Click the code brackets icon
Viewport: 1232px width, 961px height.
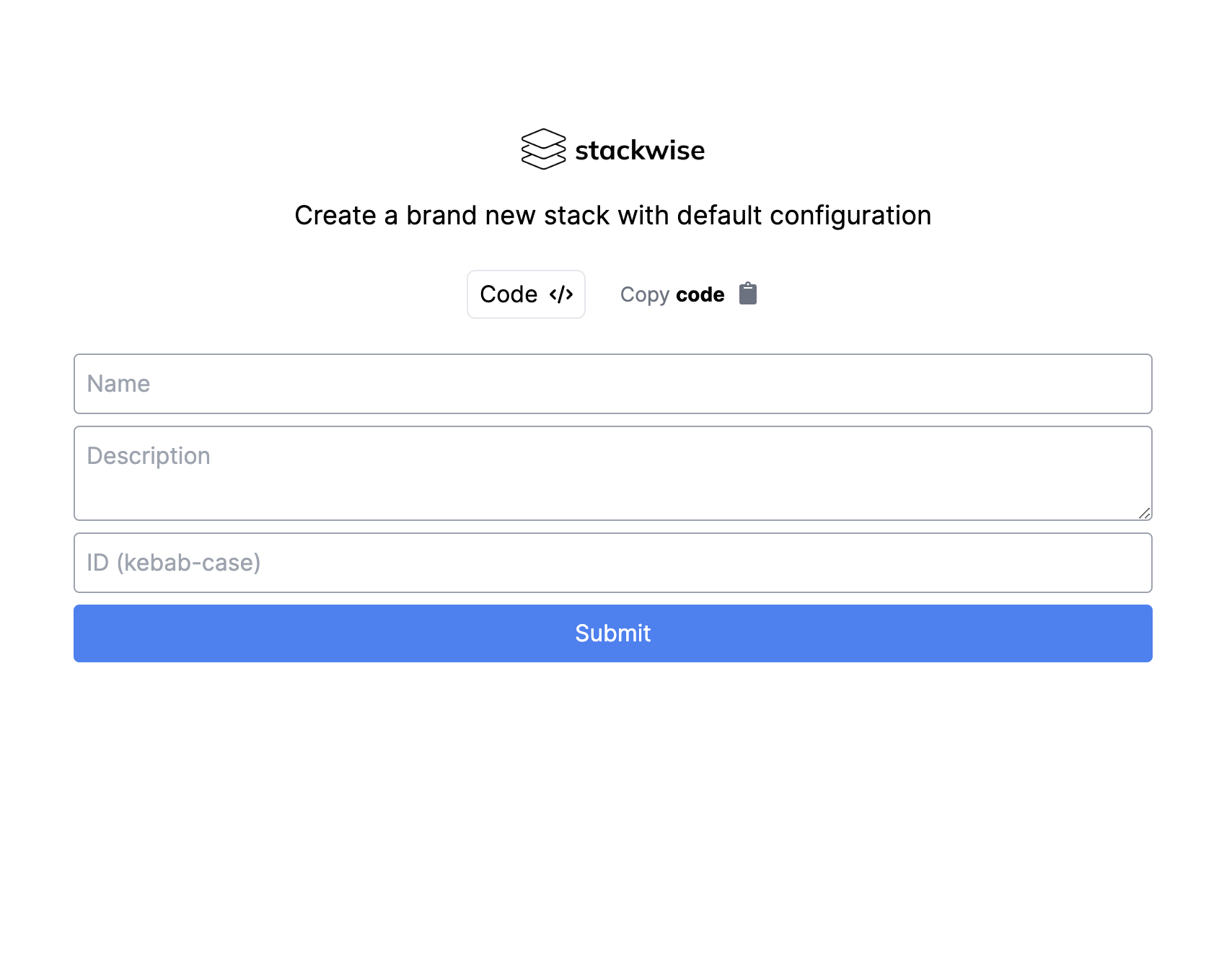[561, 294]
